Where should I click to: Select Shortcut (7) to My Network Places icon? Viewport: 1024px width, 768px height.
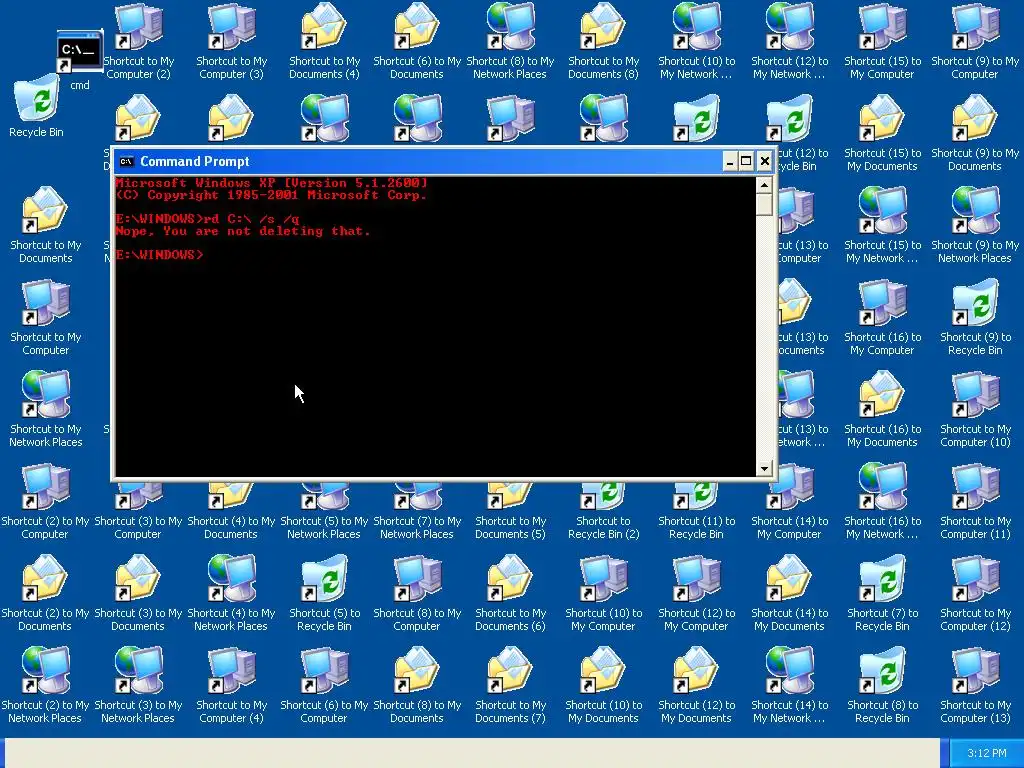pos(417,498)
